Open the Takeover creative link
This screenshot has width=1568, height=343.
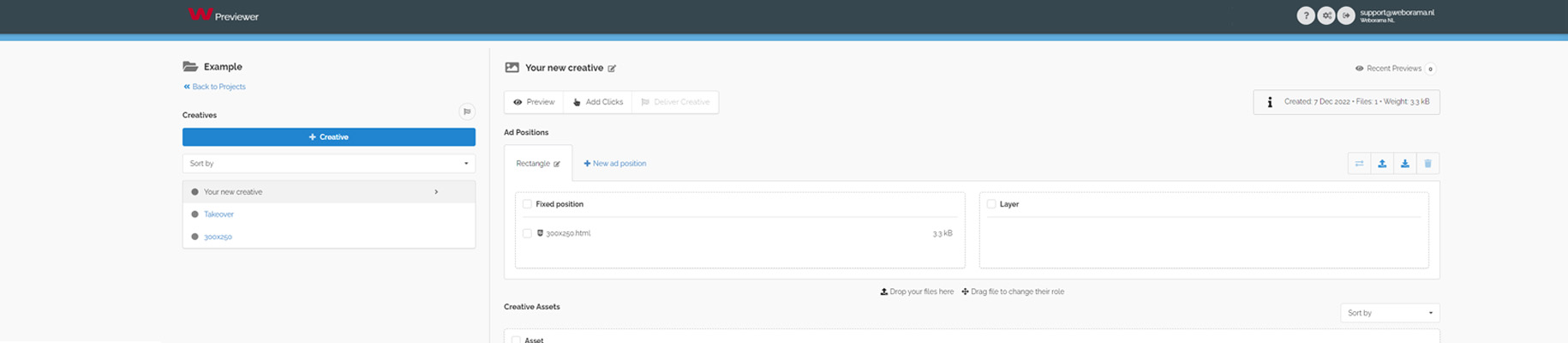(x=218, y=214)
